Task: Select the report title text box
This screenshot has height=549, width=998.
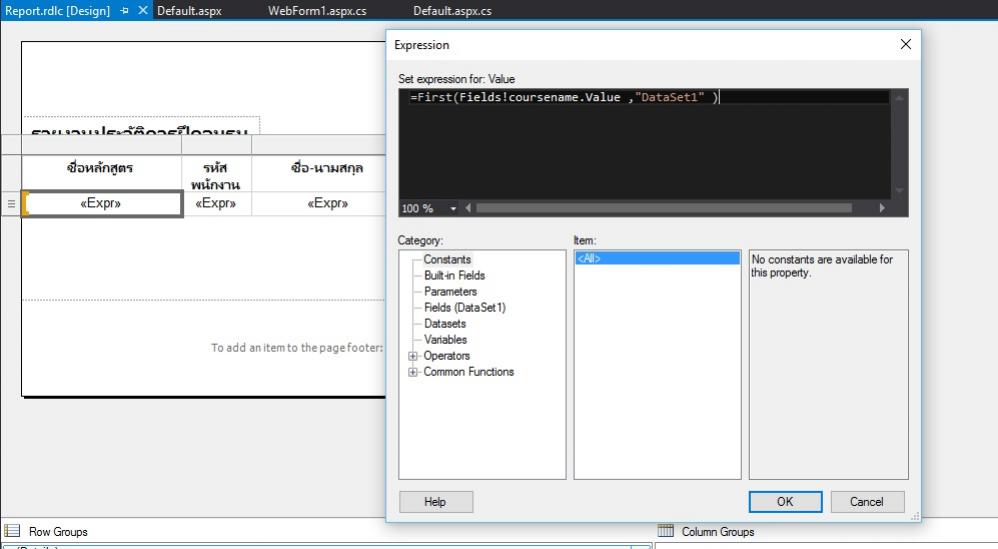Action: [141, 126]
